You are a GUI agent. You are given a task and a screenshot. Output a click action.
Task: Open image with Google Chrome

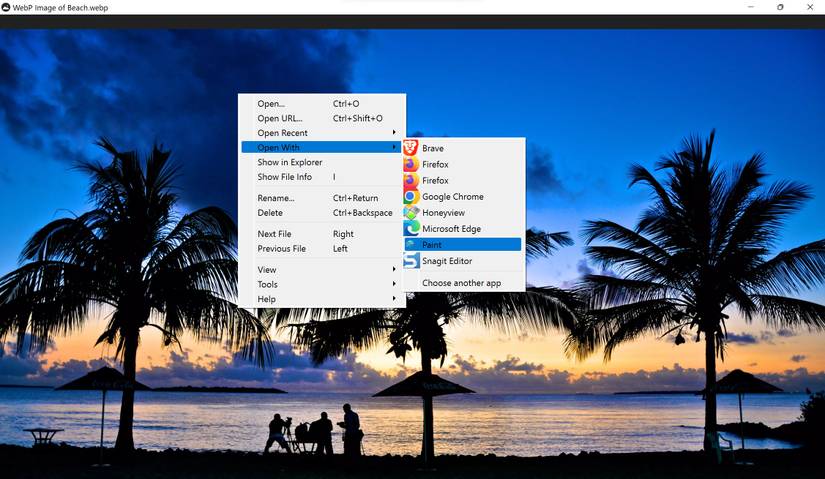(x=463, y=196)
